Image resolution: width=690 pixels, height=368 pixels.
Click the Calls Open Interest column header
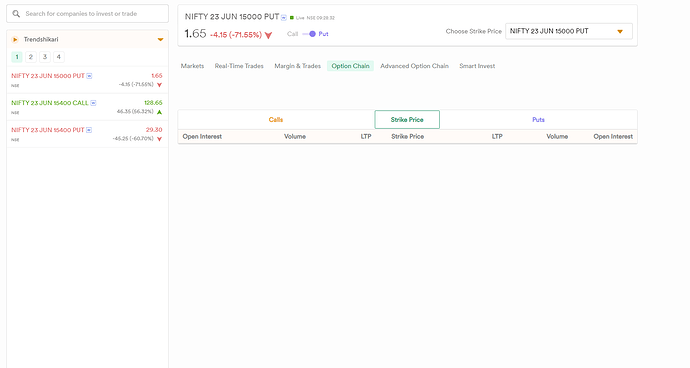(202, 136)
